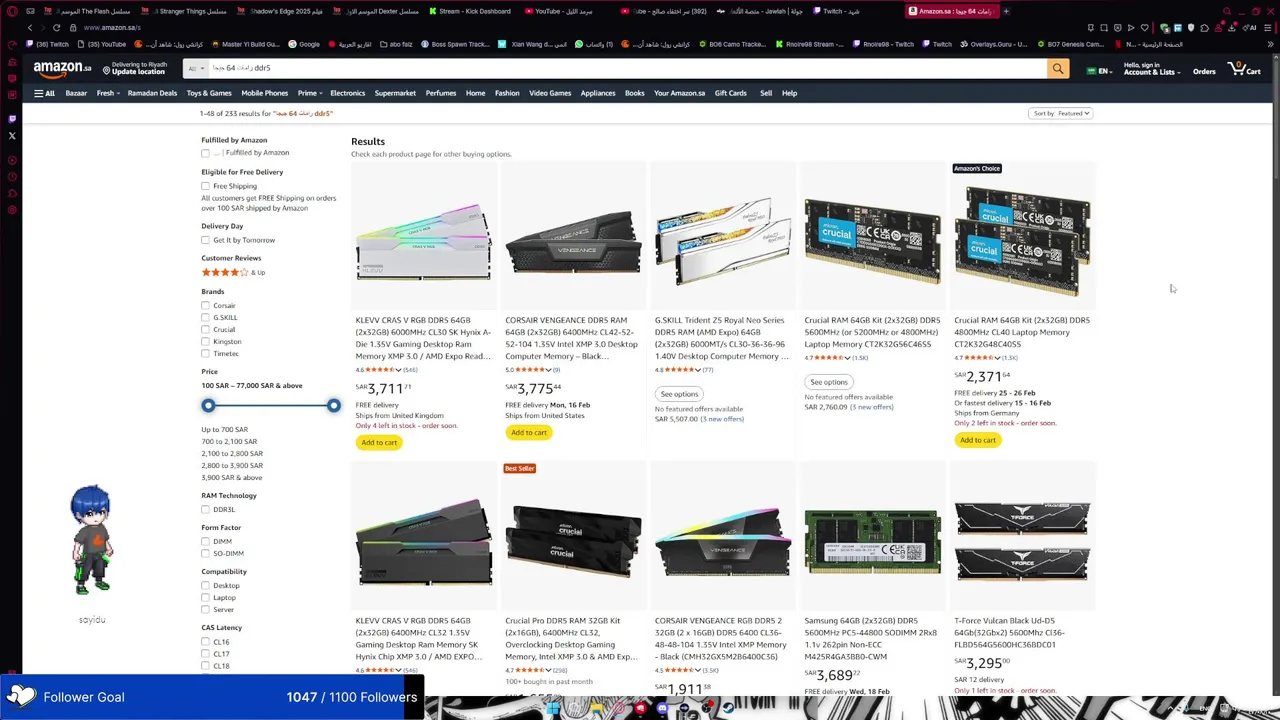The height and width of the screenshot is (720, 1280).
Task: Enable the Laptop compatibility checkbox
Action: tap(205, 597)
